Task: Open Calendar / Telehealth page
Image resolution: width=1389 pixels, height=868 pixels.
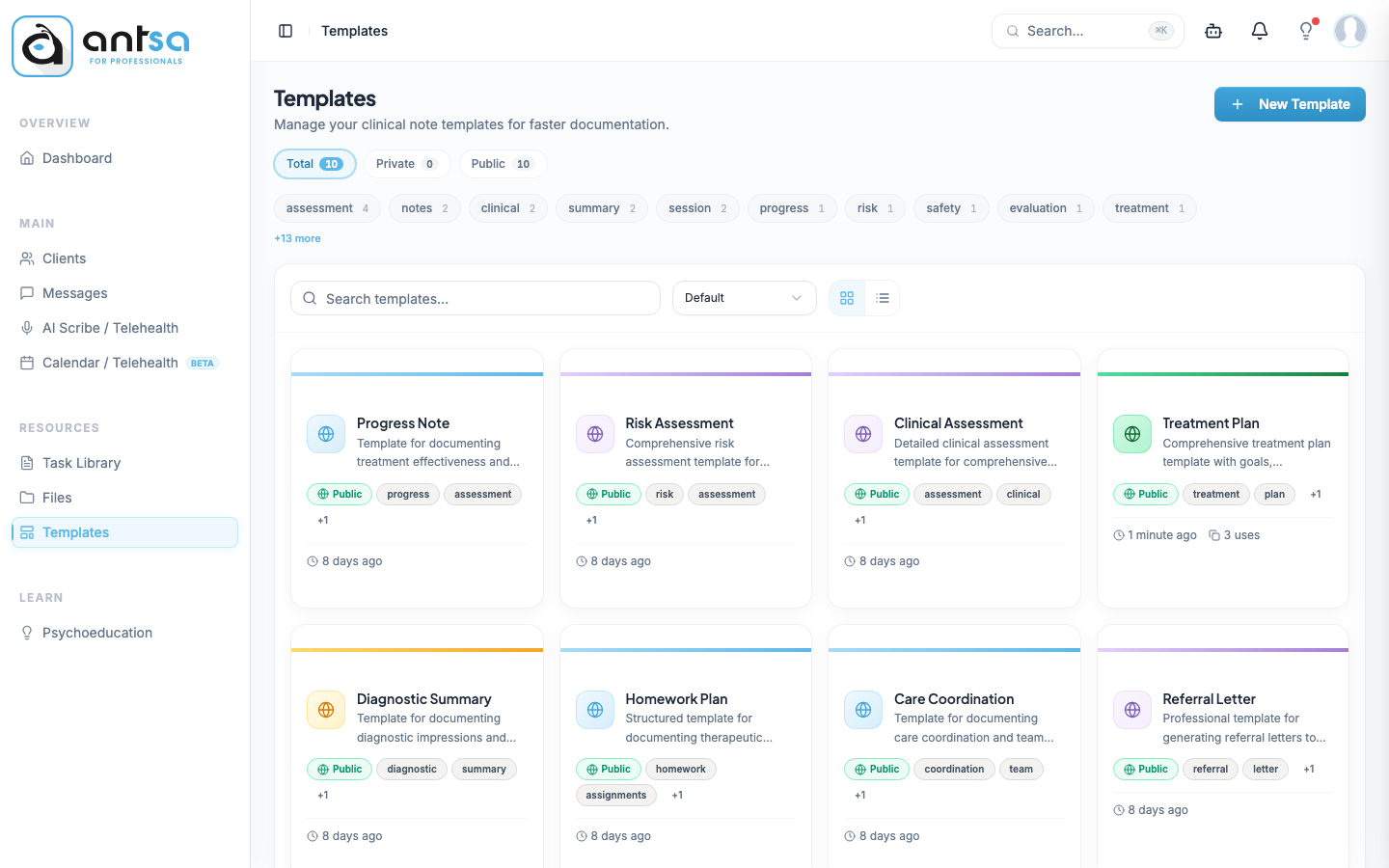Action: pos(124,363)
